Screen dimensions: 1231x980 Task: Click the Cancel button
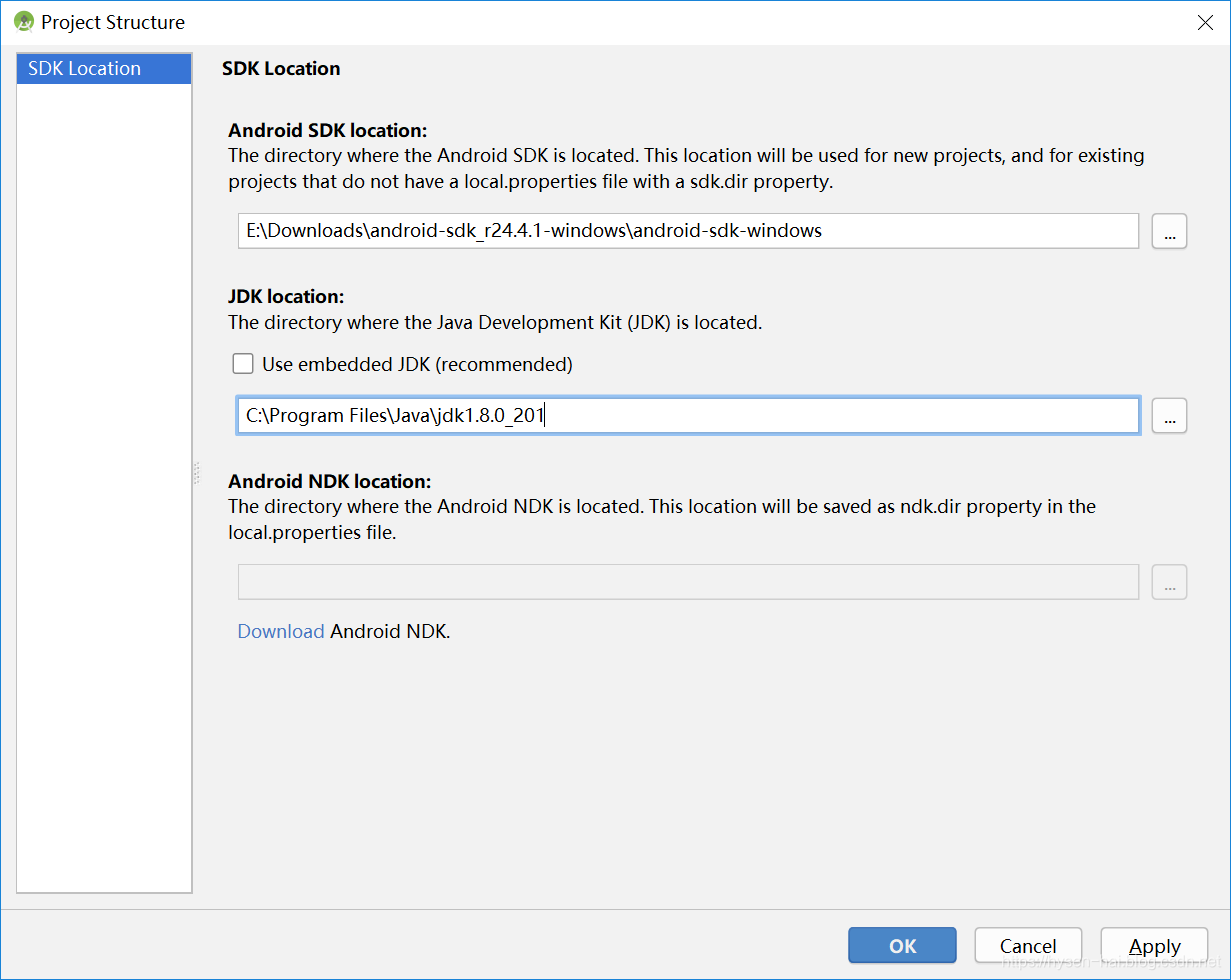1028,946
